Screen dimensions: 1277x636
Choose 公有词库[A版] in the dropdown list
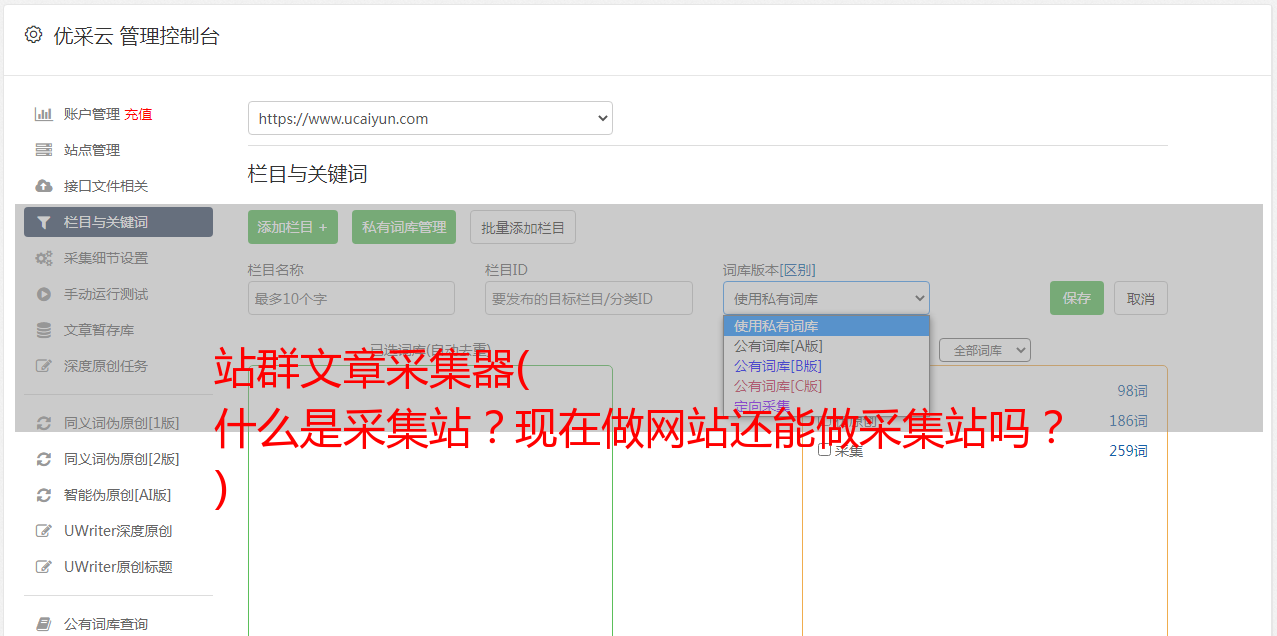(826, 346)
